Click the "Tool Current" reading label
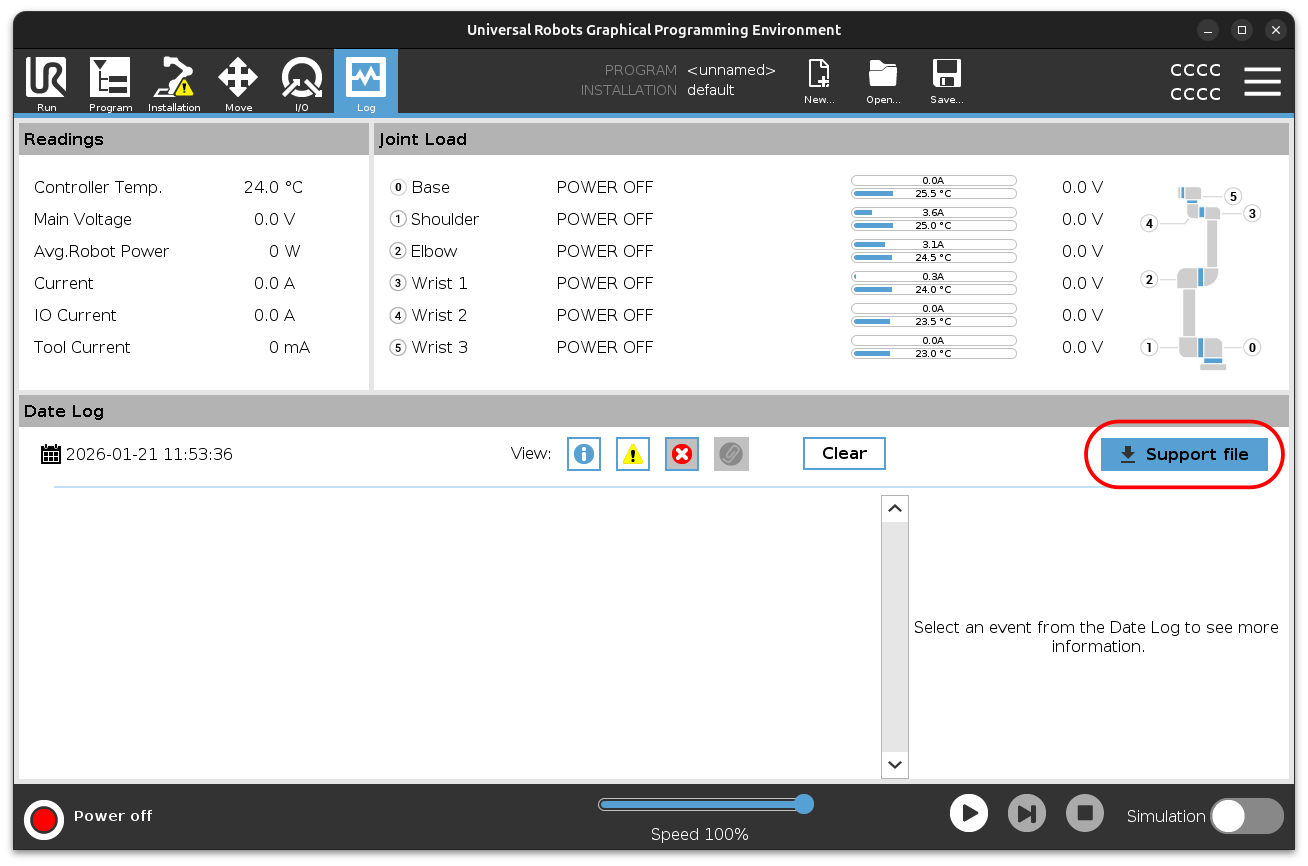 [x=82, y=347]
